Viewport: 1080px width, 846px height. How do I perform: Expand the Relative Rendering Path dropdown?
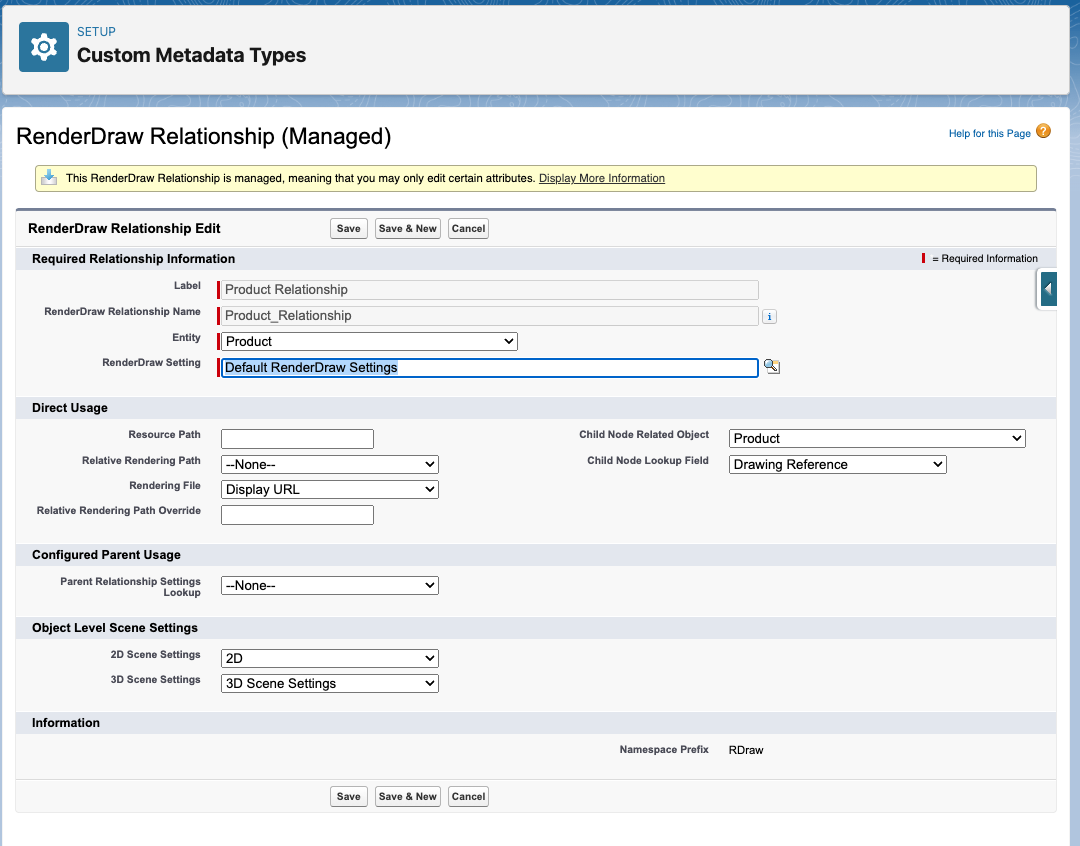(329, 464)
